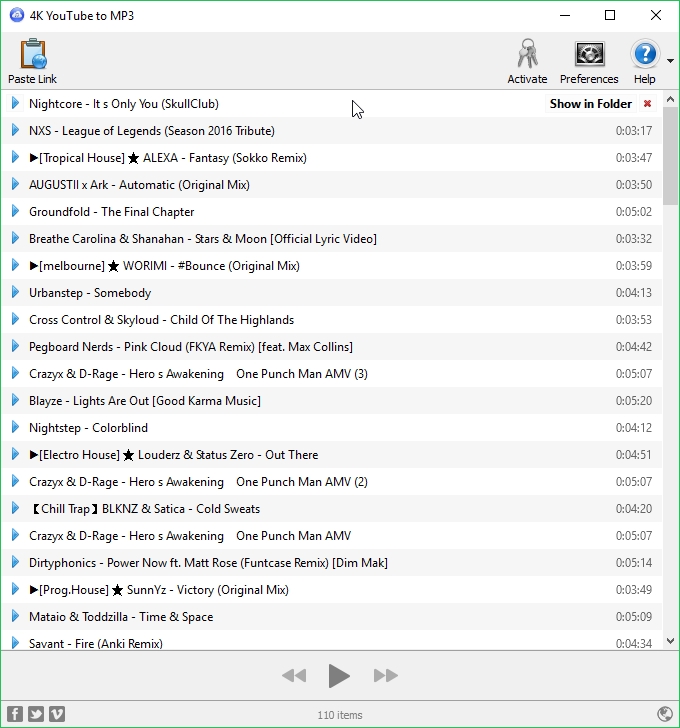Viewport: 680px width, 728px height.
Task: Click duration 0:05:20
Action: (x=634, y=401)
